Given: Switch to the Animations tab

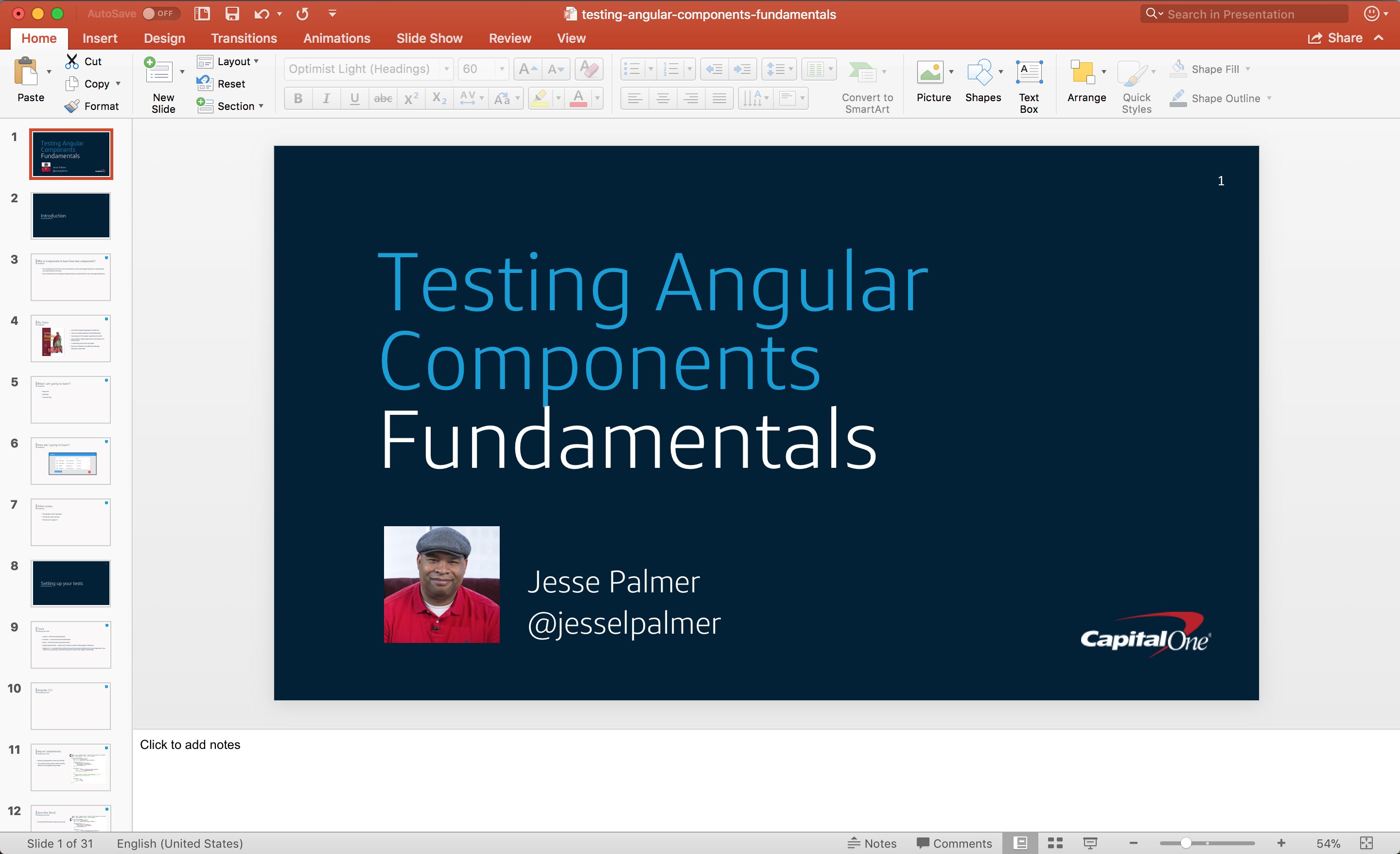Looking at the screenshot, I should pos(336,38).
